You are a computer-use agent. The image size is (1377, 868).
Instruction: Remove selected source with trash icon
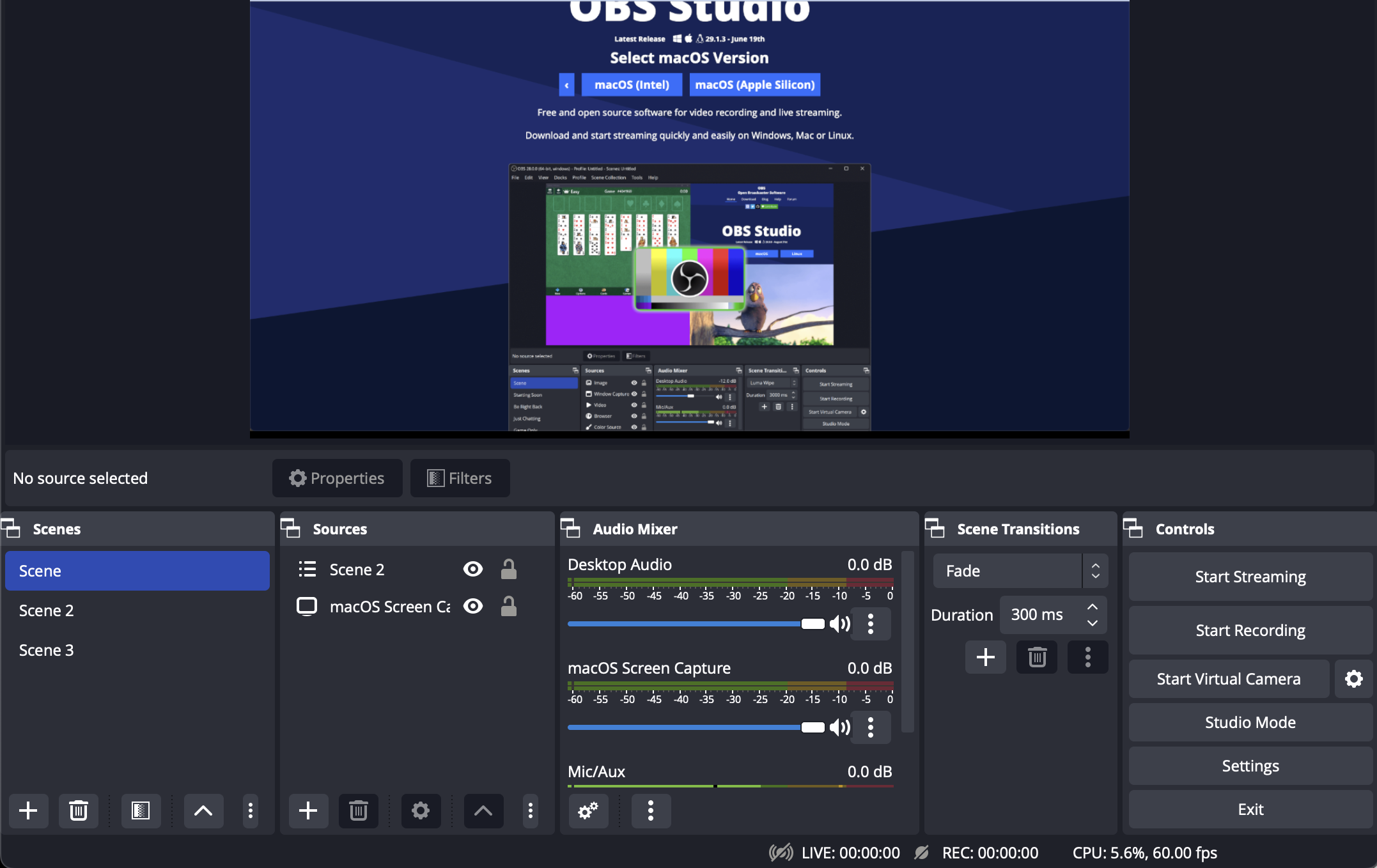click(358, 810)
